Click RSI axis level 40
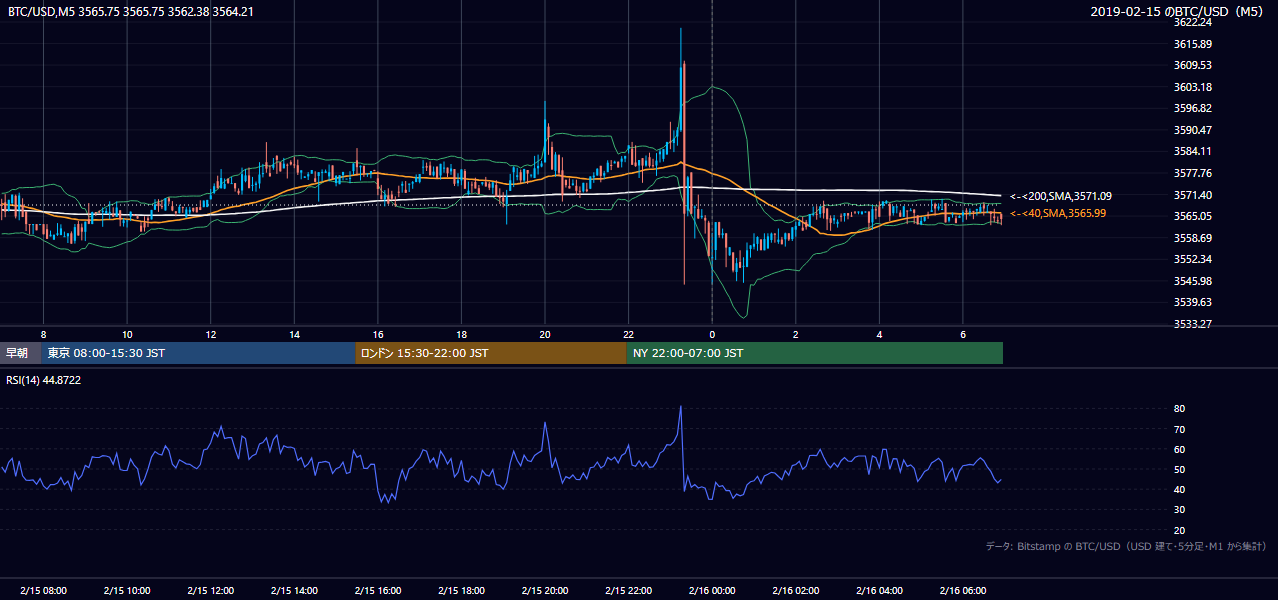The height and width of the screenshot is (600, 1278). (x=1179, y=489)
